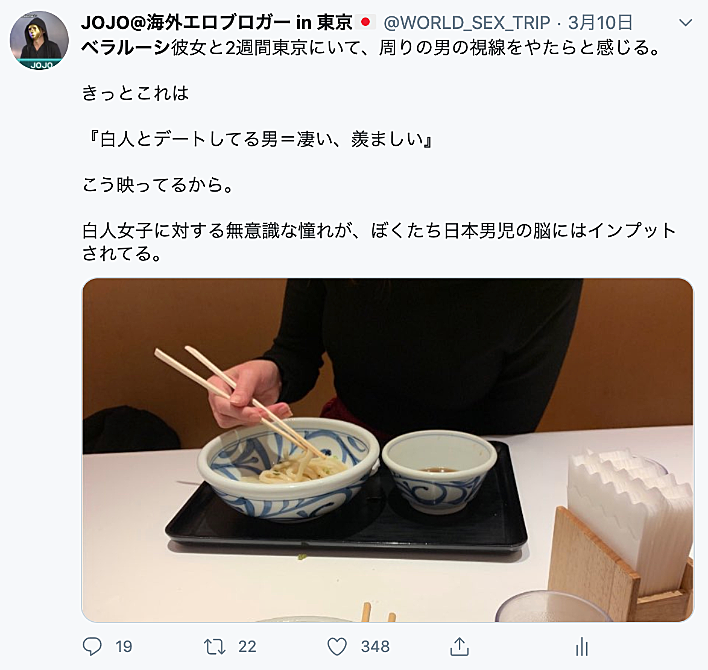Open the share menu via the upload arrow icon

pyautogui.click(x=460, y=646)
